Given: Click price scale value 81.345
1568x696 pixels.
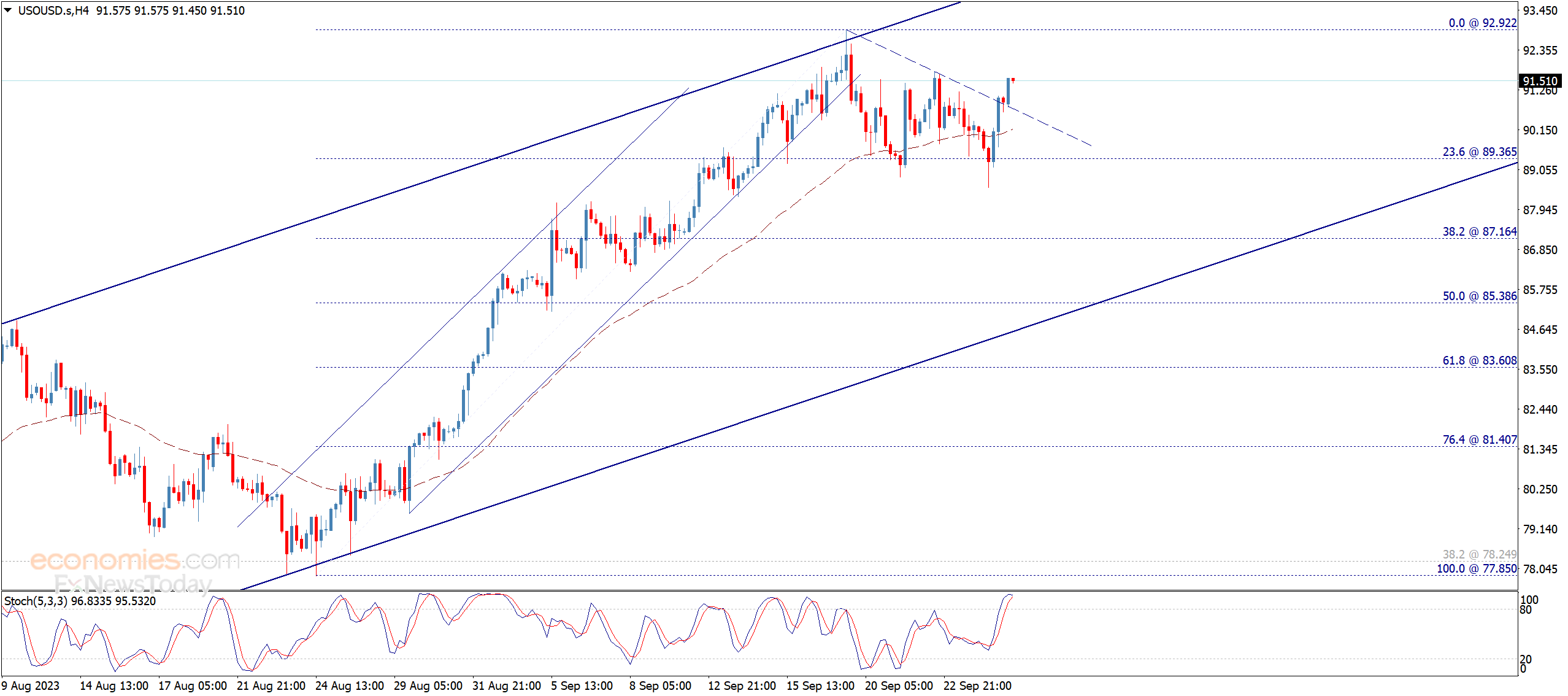Looking at the screenshot, I should pos(1540,449).
